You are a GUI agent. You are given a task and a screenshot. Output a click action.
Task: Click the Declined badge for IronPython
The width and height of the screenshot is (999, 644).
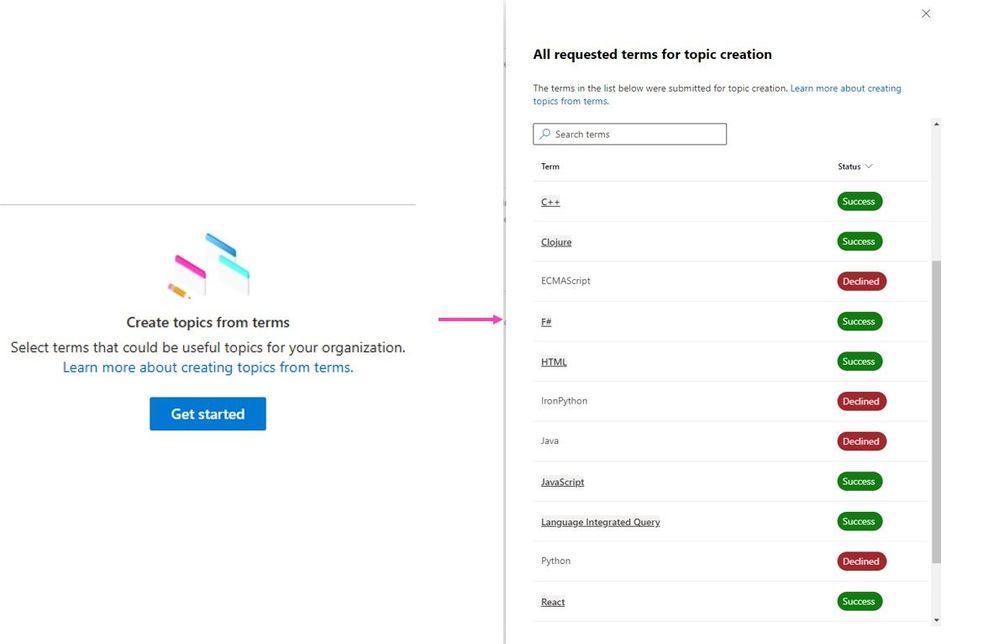click(x=861, y=402)
